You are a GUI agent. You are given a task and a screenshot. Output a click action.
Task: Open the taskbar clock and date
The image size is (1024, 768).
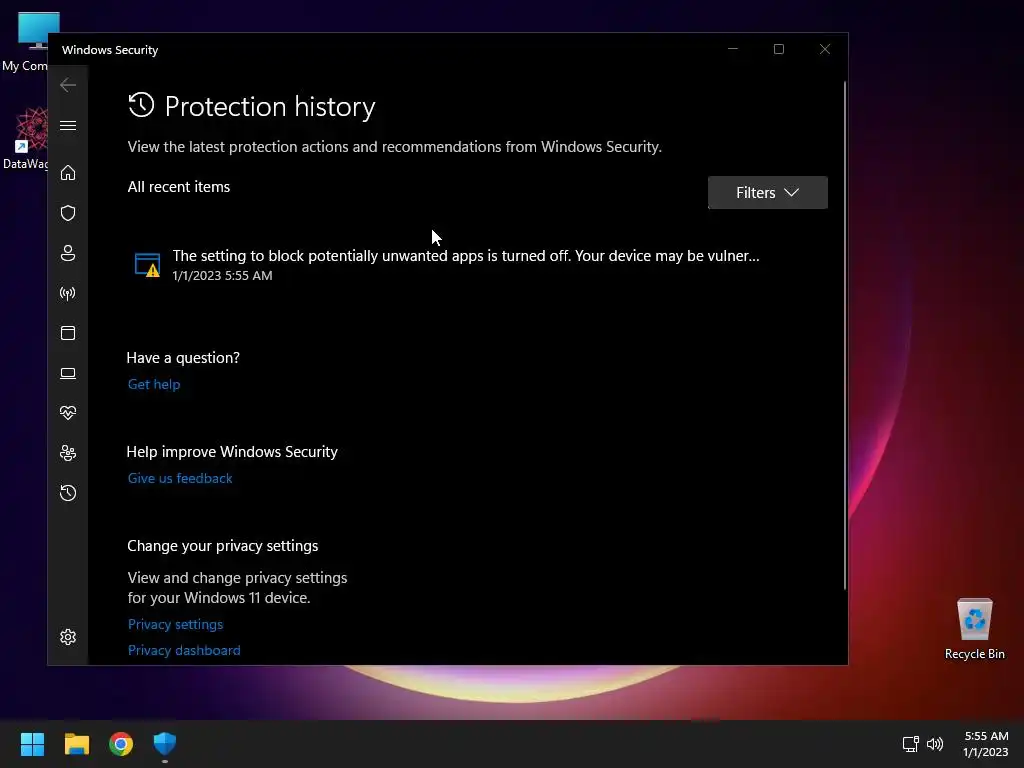[985, 744]
